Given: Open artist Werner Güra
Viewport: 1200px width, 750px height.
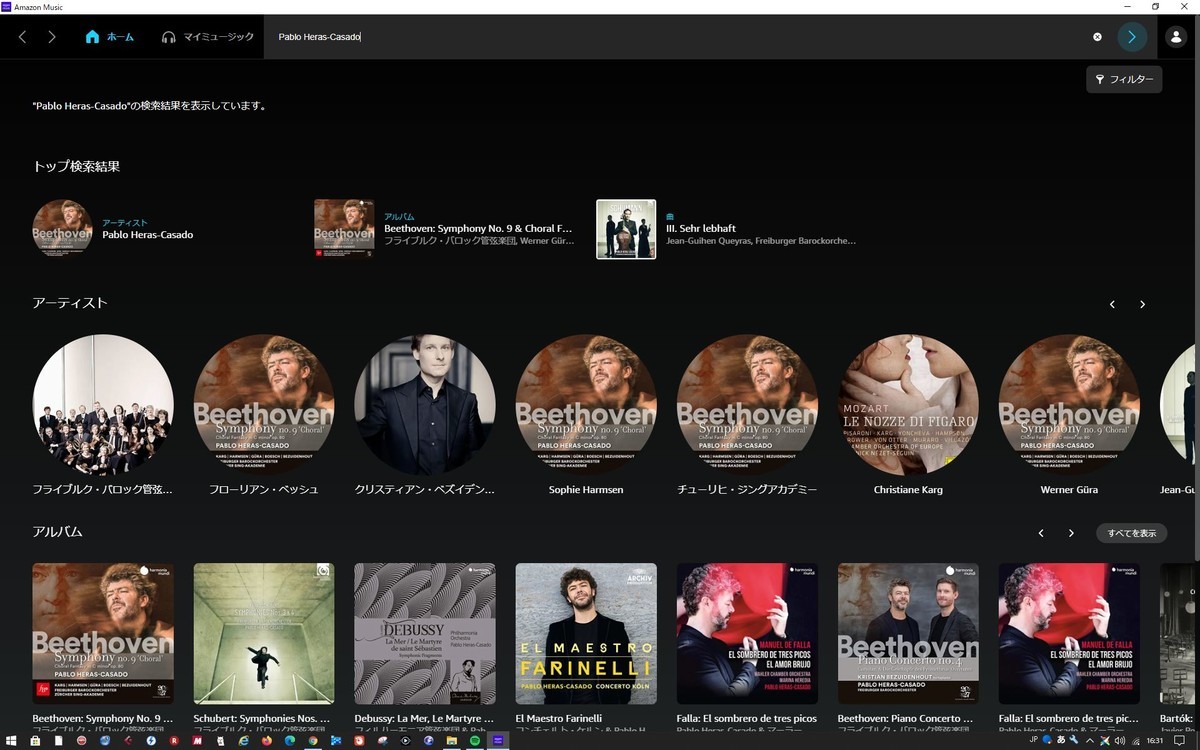Looking at the screenshot, I should [1069, 405].
